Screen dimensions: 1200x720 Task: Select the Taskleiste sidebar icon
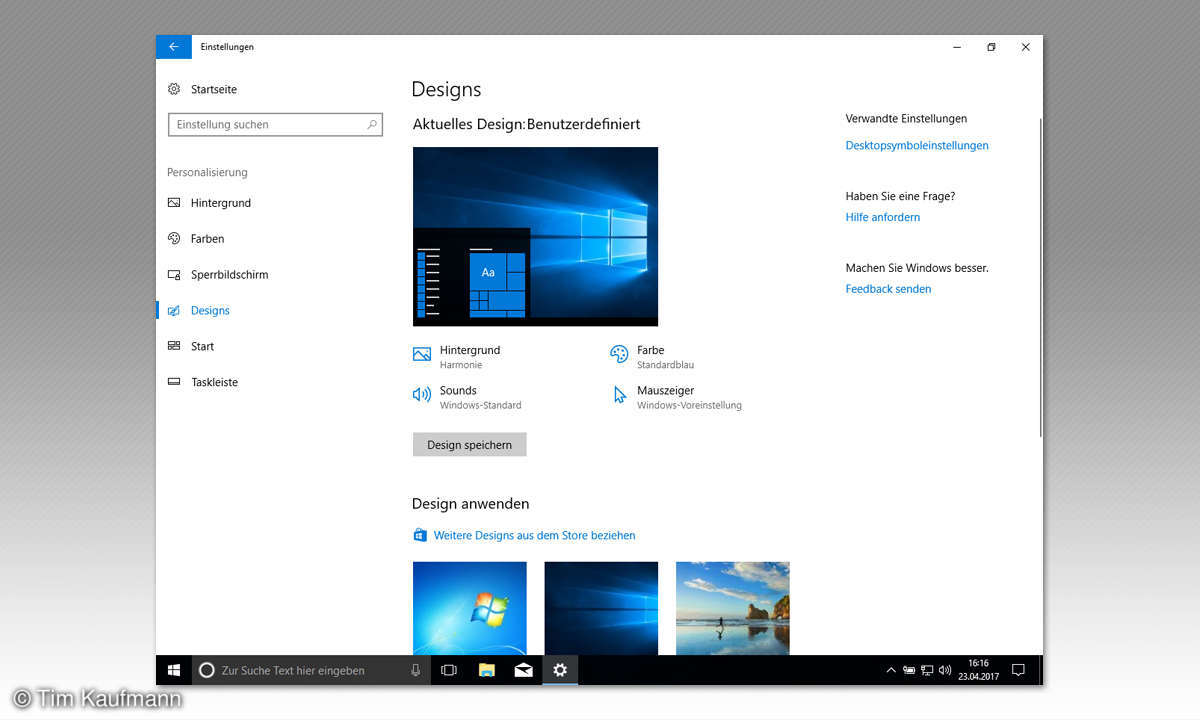tap(174, 382)
